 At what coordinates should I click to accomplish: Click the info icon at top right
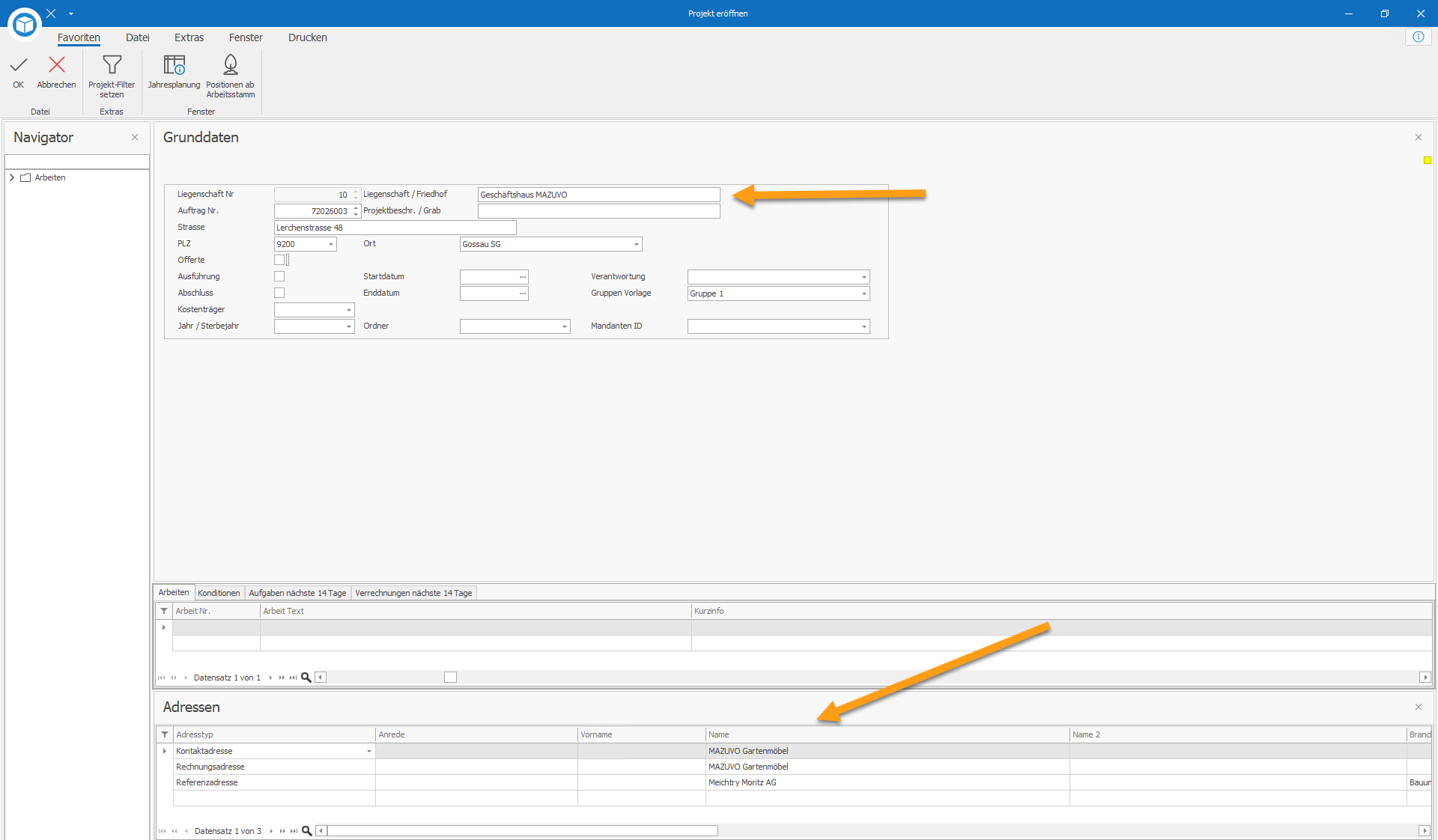tap(1418, 37)
